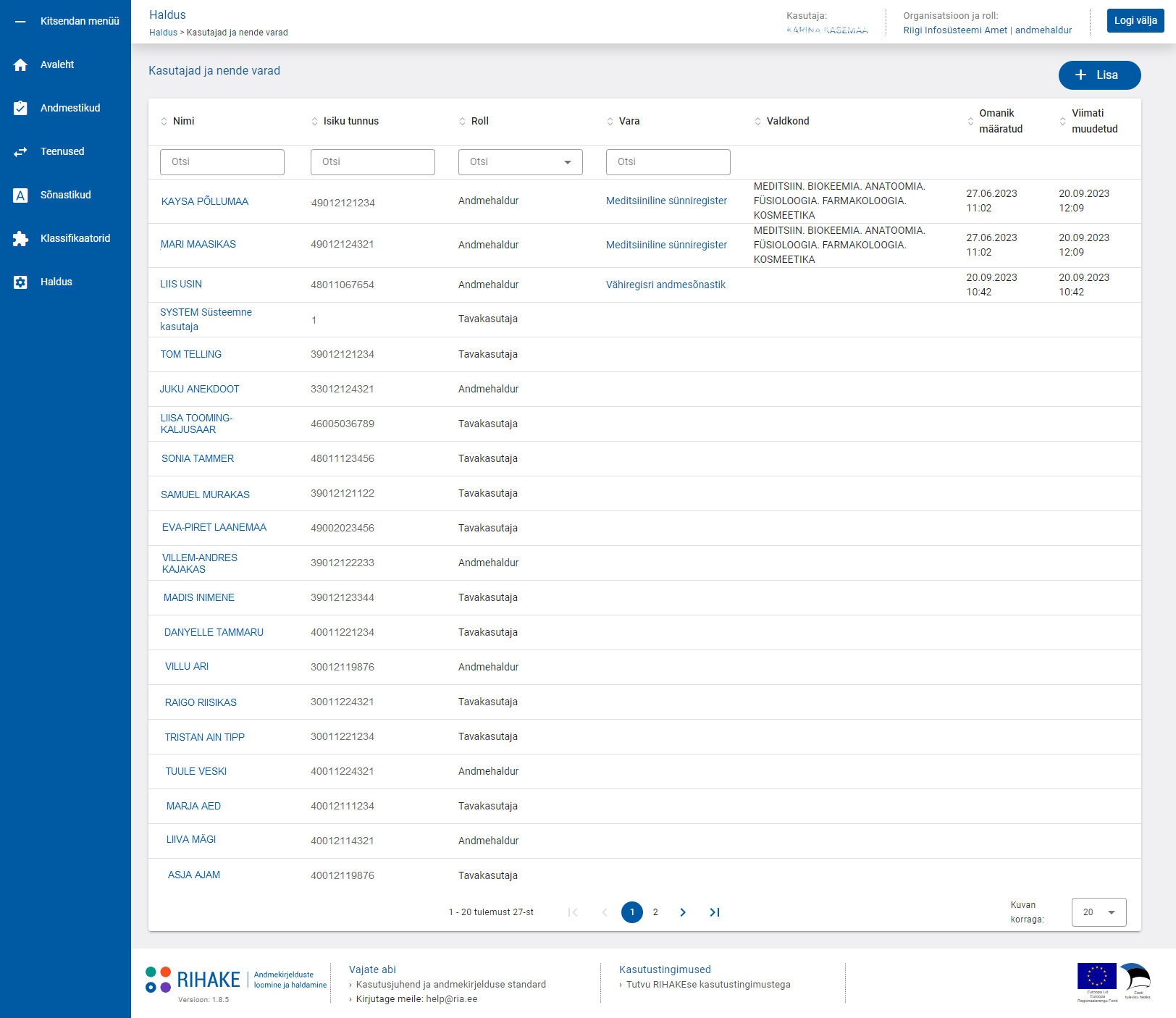
Task: Open user KAYSA PÕLLUMAA link
Action: (x=205, y=201)
